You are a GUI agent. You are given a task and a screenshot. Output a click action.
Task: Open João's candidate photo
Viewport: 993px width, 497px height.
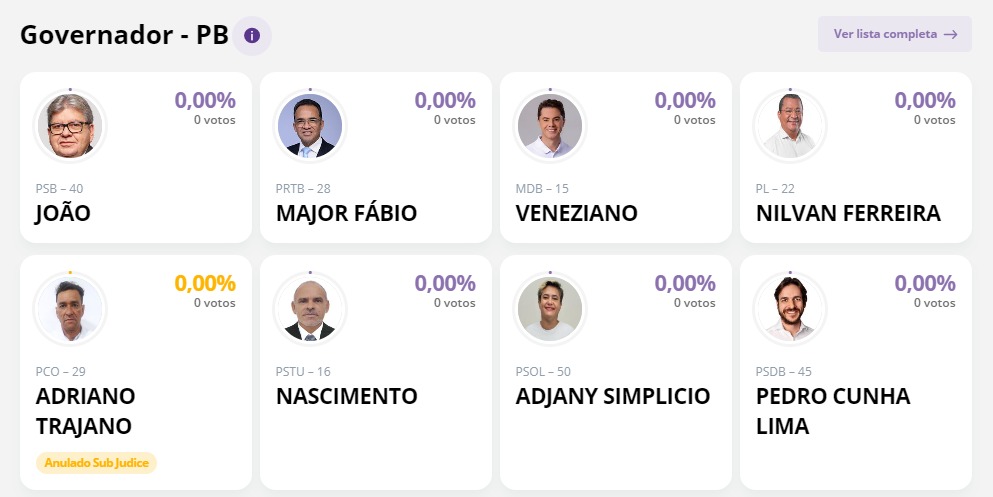click(70, 125)
